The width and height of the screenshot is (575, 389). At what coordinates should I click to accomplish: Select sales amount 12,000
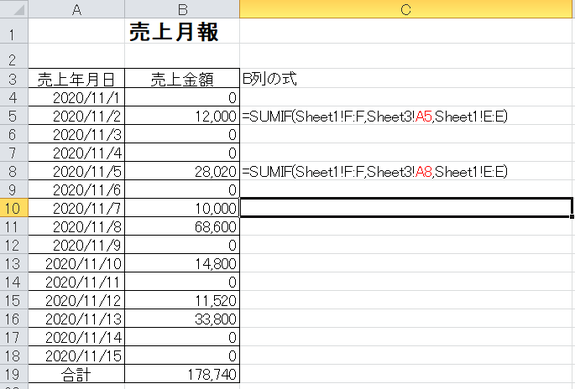point(182,116)
